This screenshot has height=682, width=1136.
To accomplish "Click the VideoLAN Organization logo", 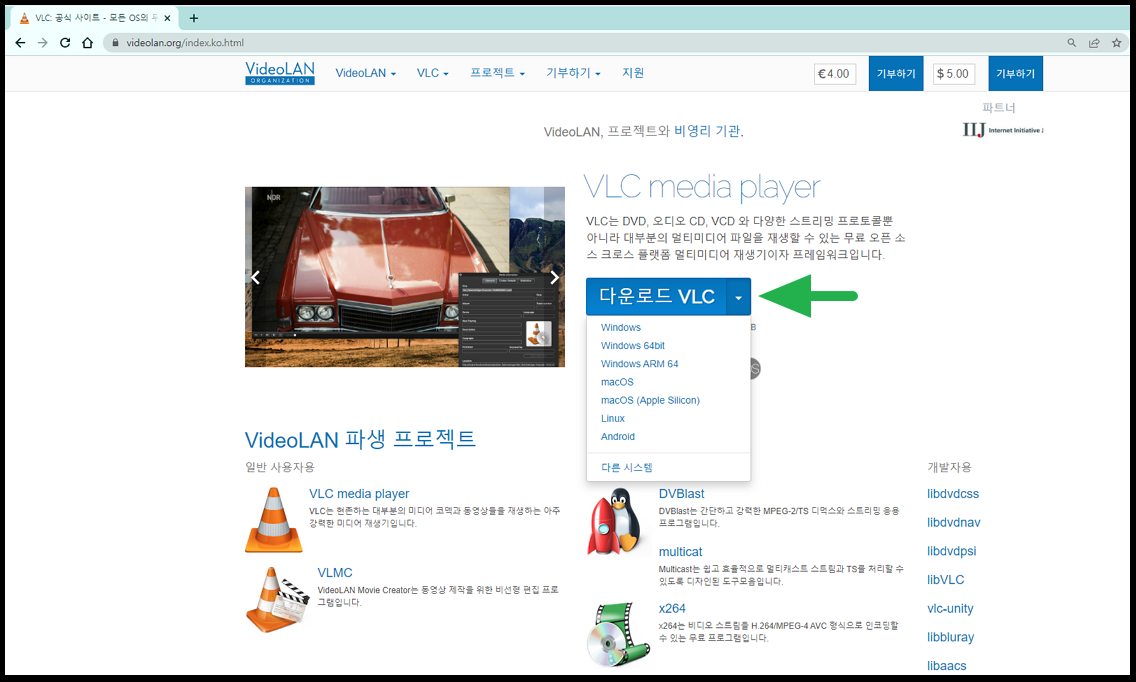I will (280, 72).
